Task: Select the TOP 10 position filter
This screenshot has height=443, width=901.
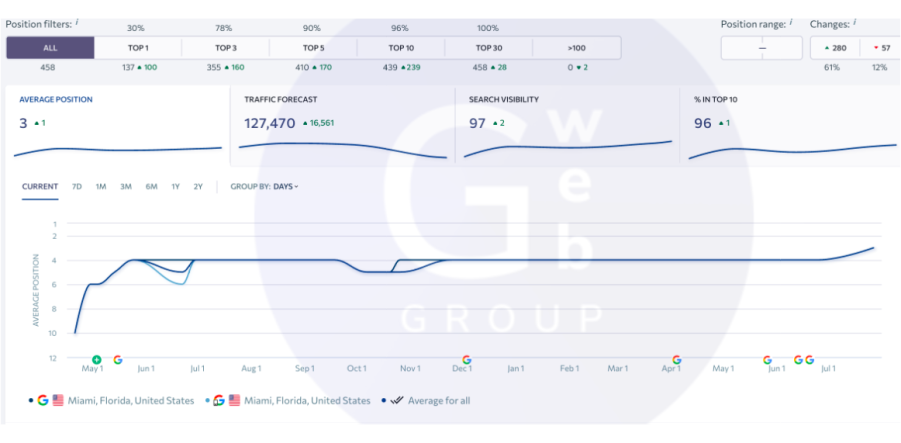Action: (x=401, y=48)
